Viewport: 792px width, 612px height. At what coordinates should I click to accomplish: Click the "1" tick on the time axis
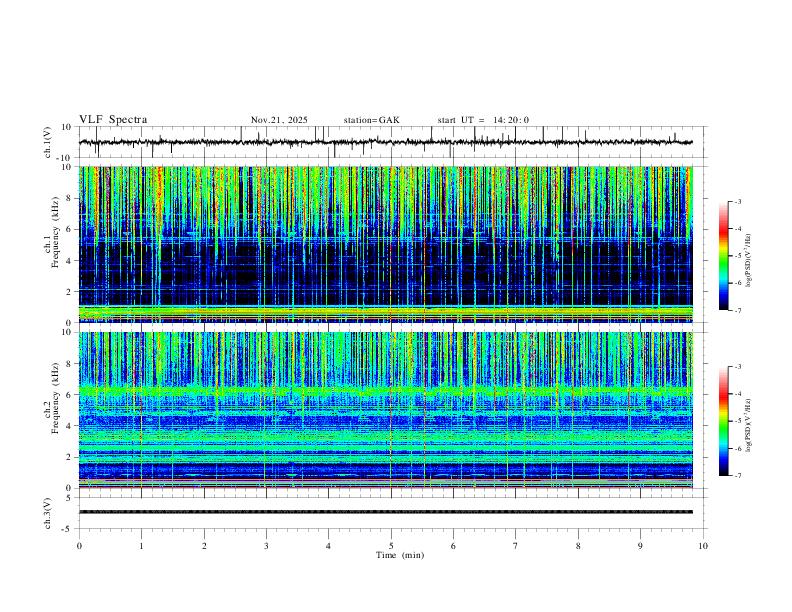(x=141, y=546)
